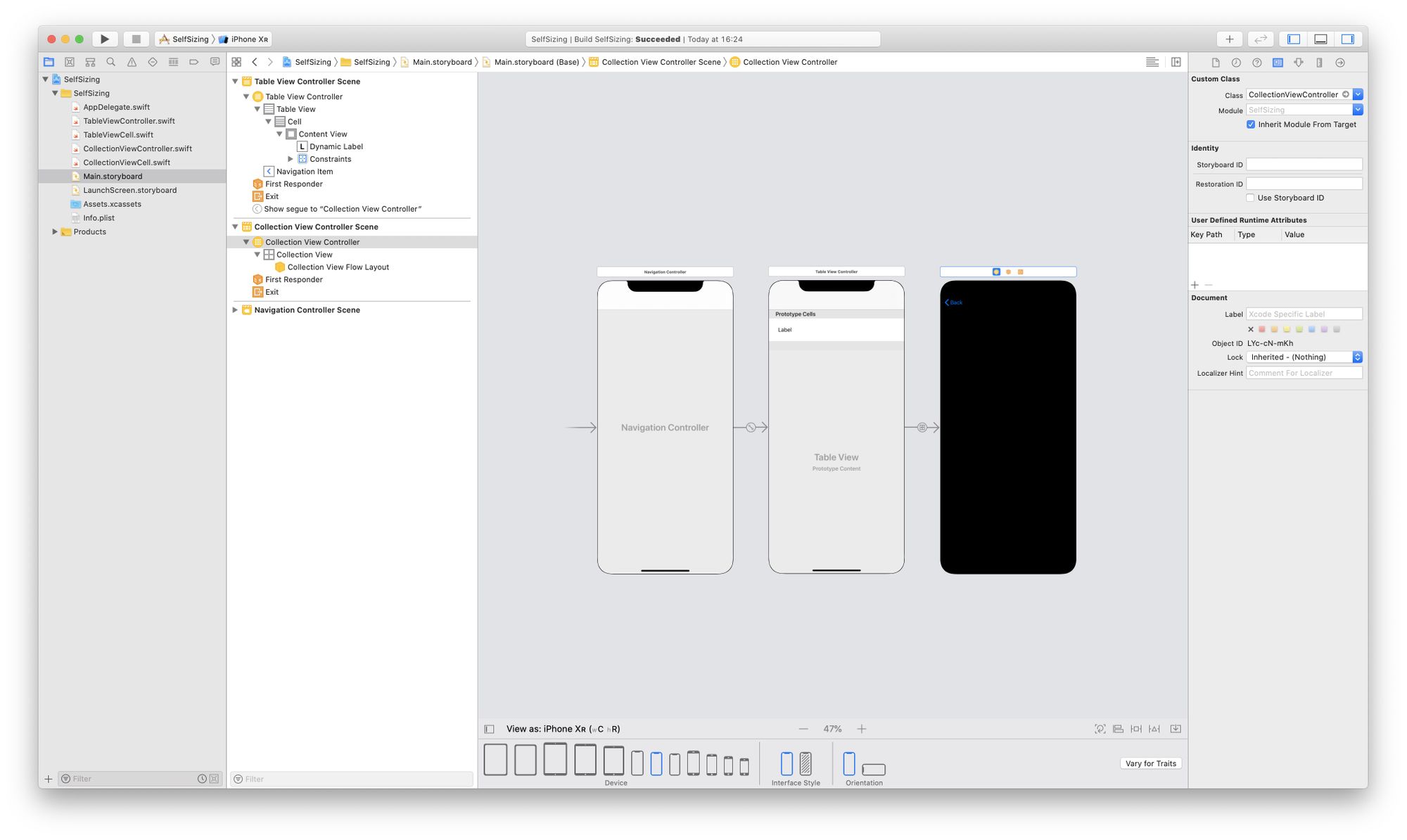Expand Collection View Controller Scene tree
Viewport: 1407px width, 840px height.
[236, 226]
